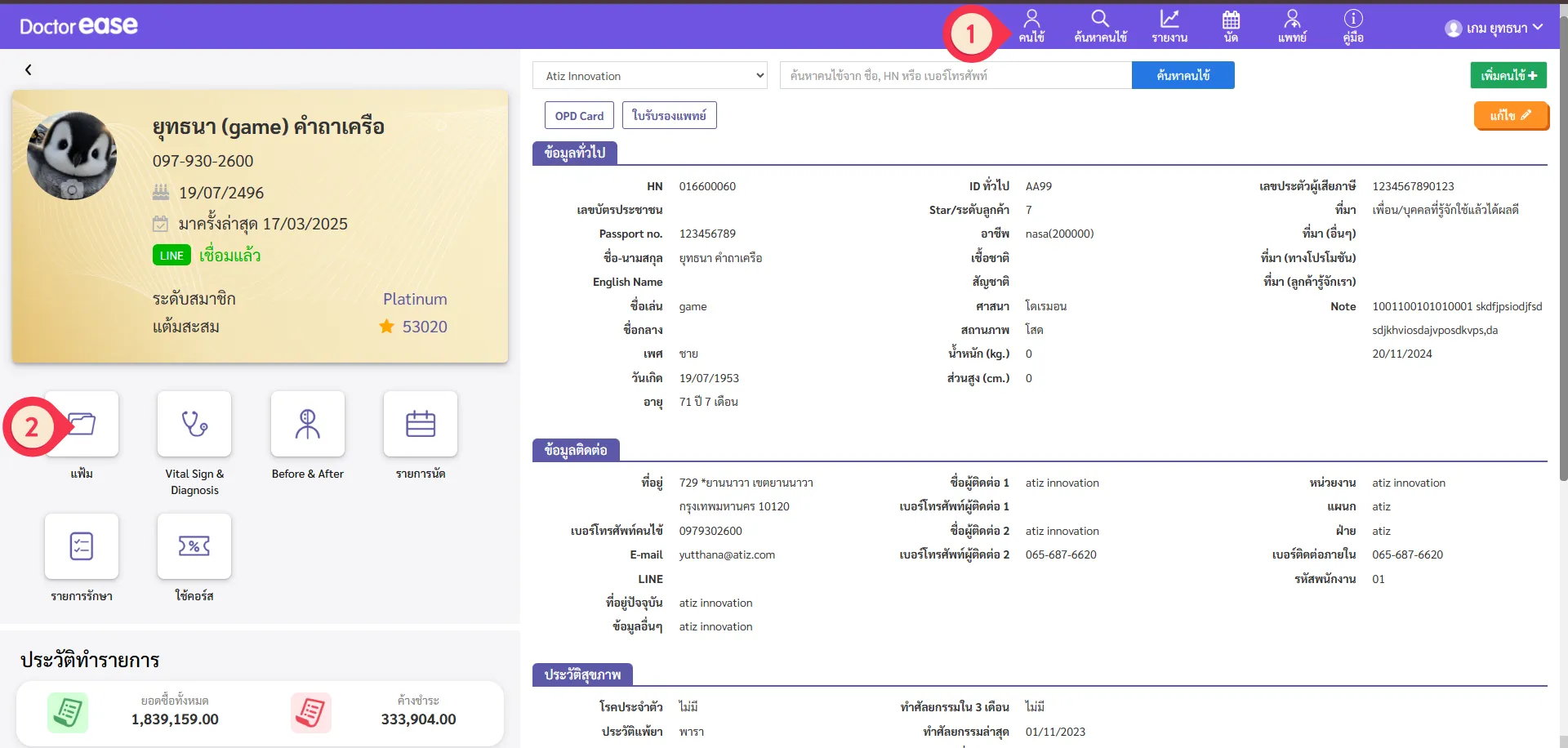Viewport: 1568px width, 748px height.
Task: Focus the patient search input field
Action: click(955, 76)
